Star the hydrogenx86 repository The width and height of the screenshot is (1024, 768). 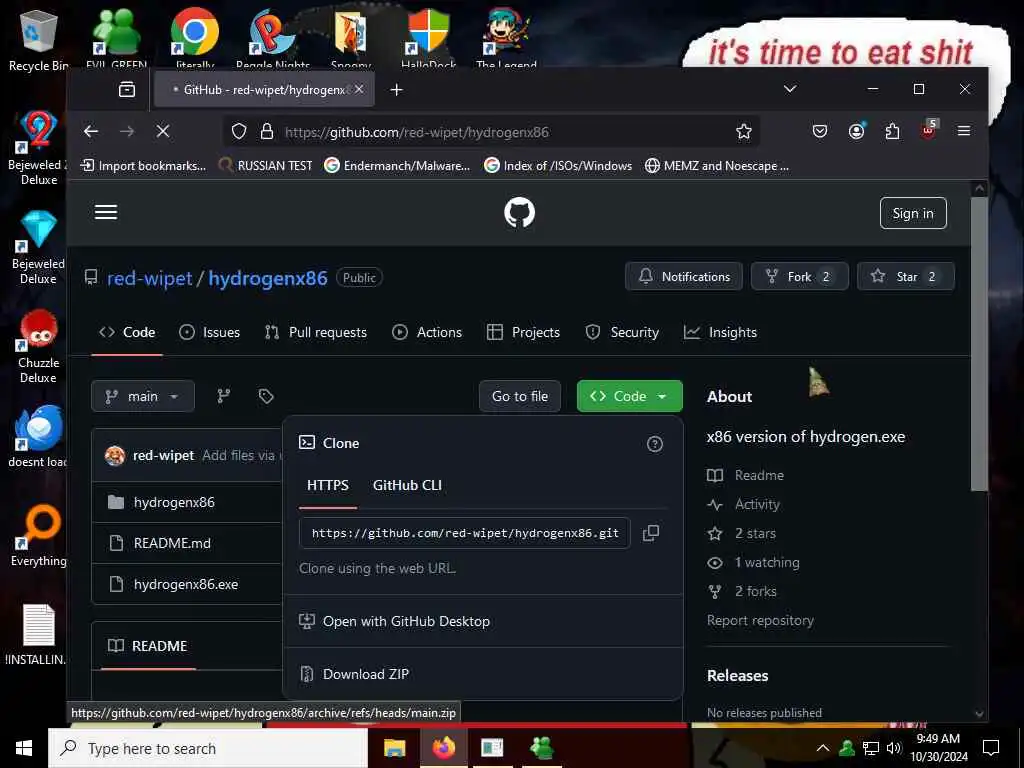click(905, 276)
